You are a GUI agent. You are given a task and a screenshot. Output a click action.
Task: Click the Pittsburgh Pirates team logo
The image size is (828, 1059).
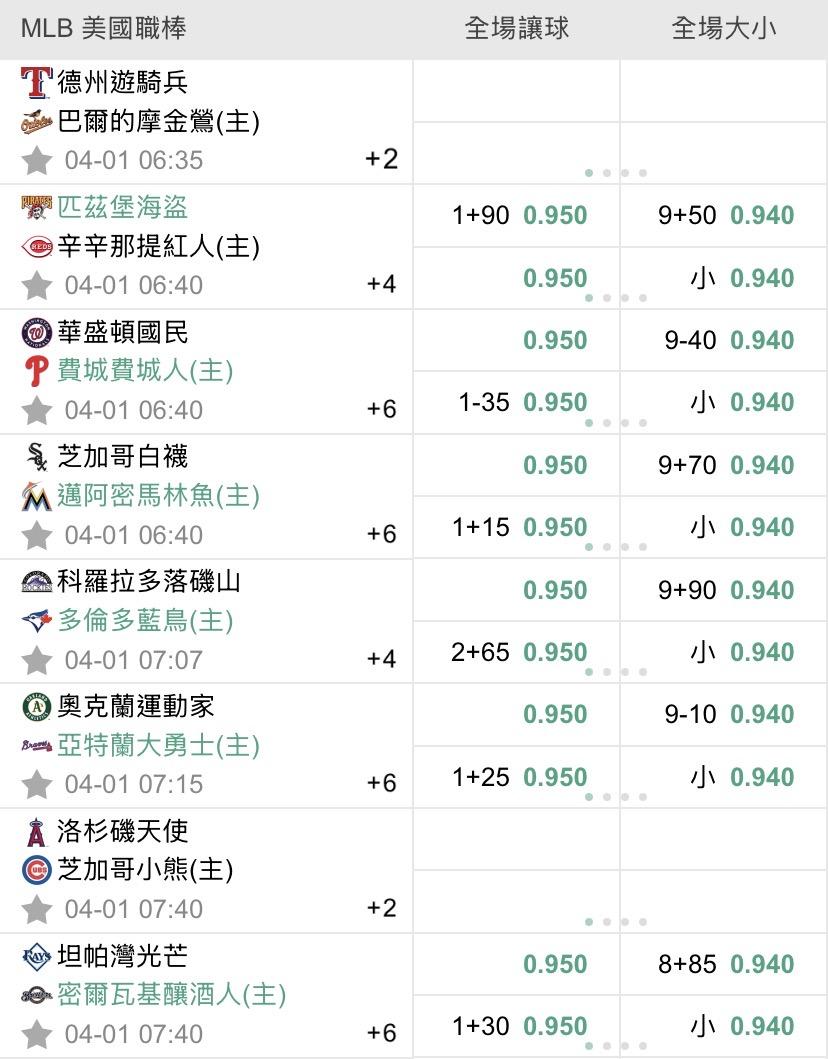point(36,207)
